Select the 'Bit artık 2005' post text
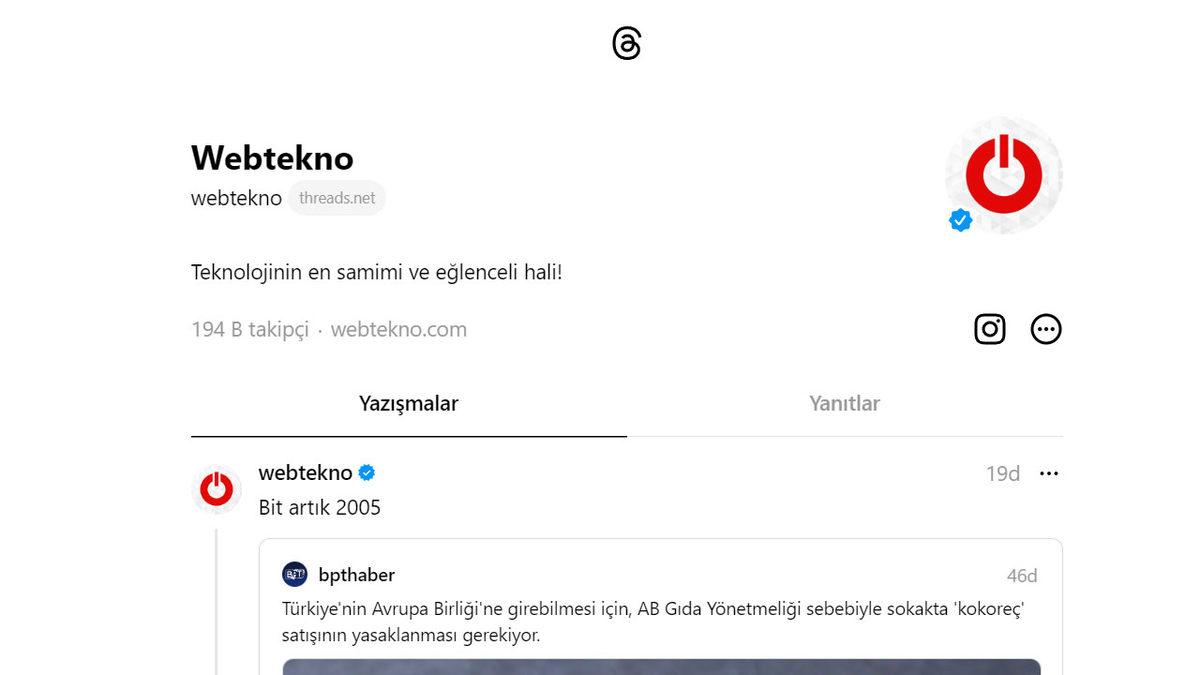This screenshot has width=1200, height=675. [319, 507]
